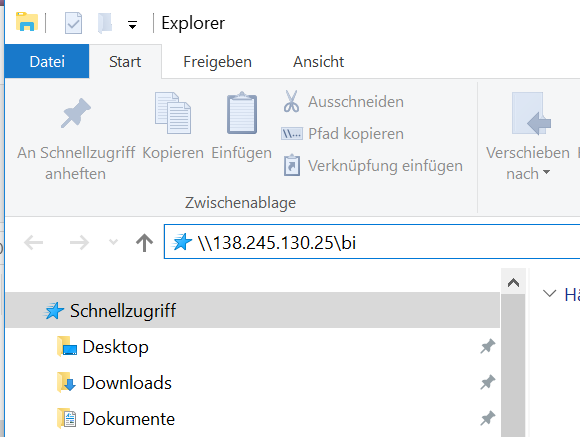
Task: Pin with An Schnellzugriff anheften icon
Action: click(x=76, y=112)
